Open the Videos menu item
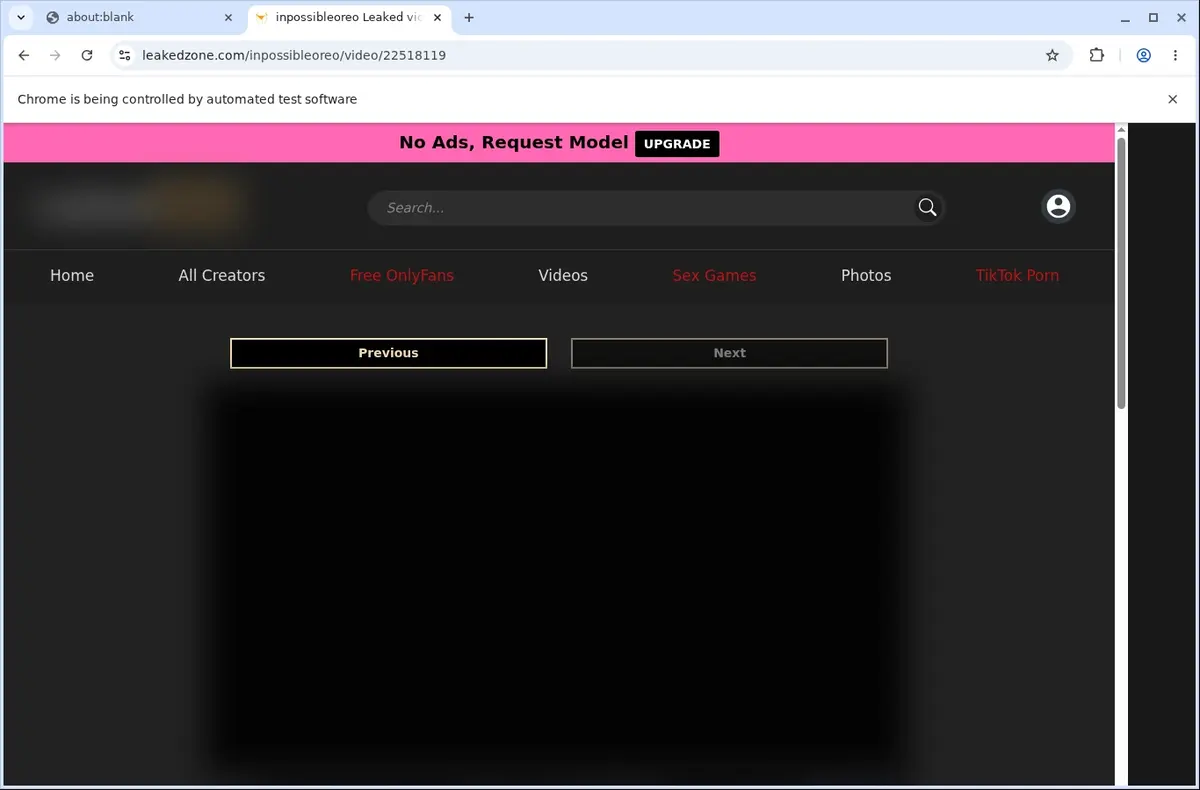Screen dimensions: 1200x790 [x=563, y=276]
